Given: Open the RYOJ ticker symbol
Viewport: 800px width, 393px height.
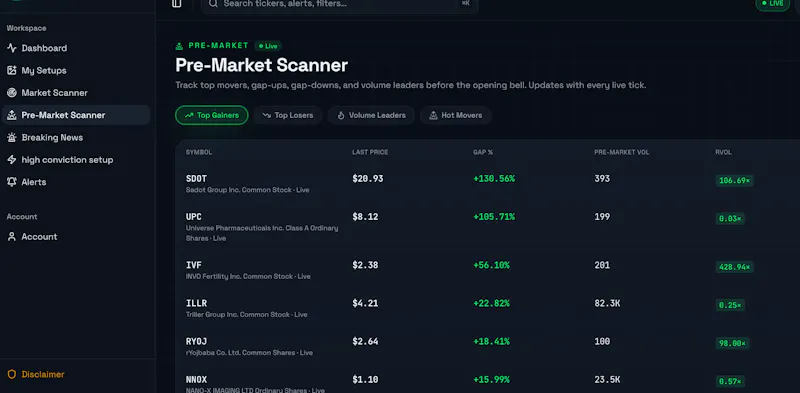Looking at the screenshot, I should click(196, 341).
